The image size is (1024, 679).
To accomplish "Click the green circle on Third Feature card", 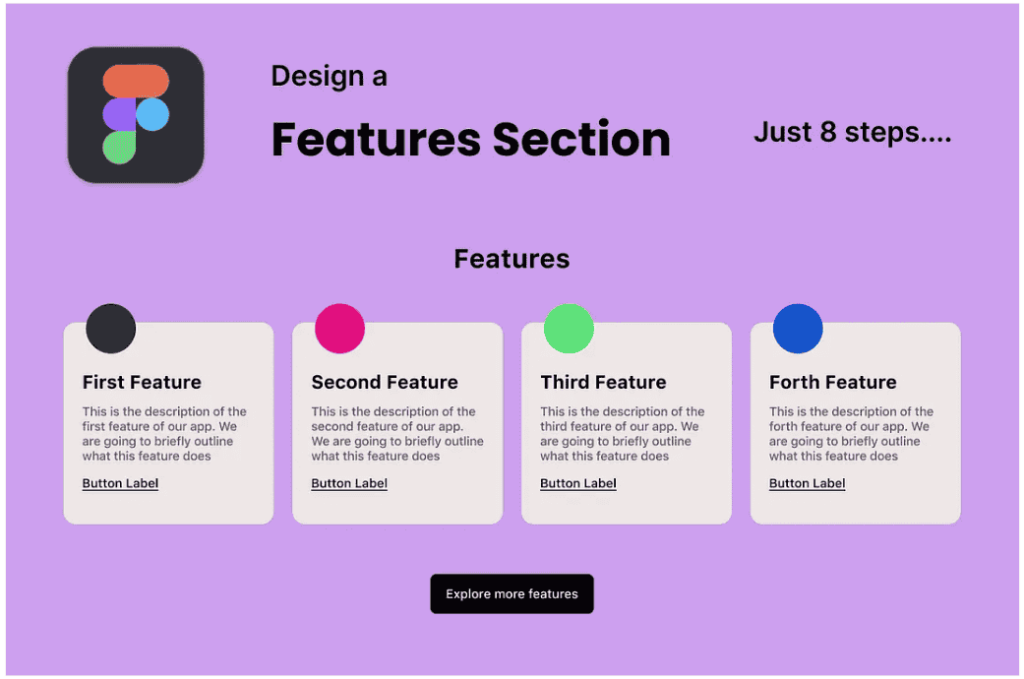I will (569, 328).
